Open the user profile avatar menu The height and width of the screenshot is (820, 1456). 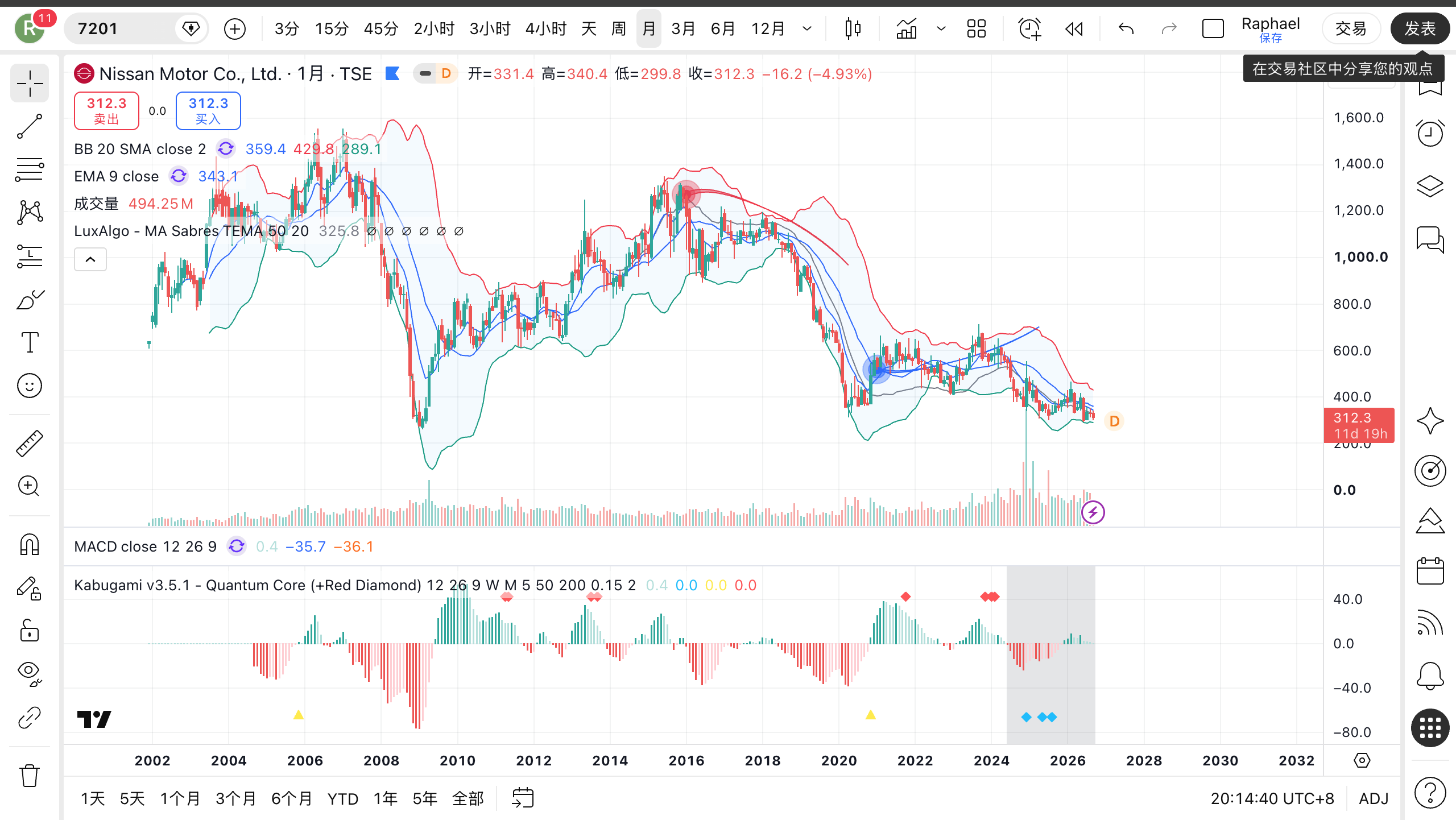30,28
